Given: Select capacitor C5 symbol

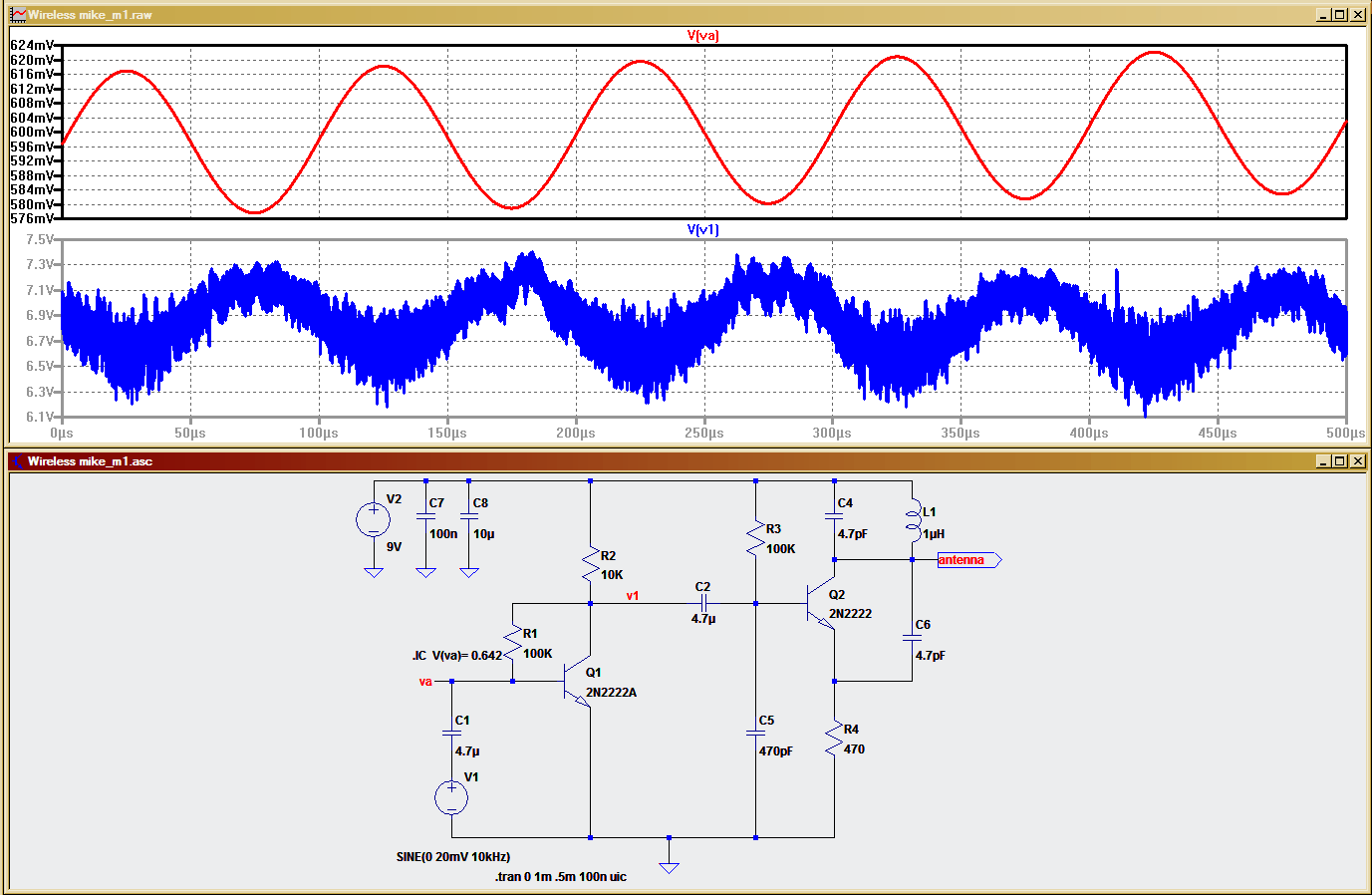Looking at the screenshot, I should (x=756, y=733).
